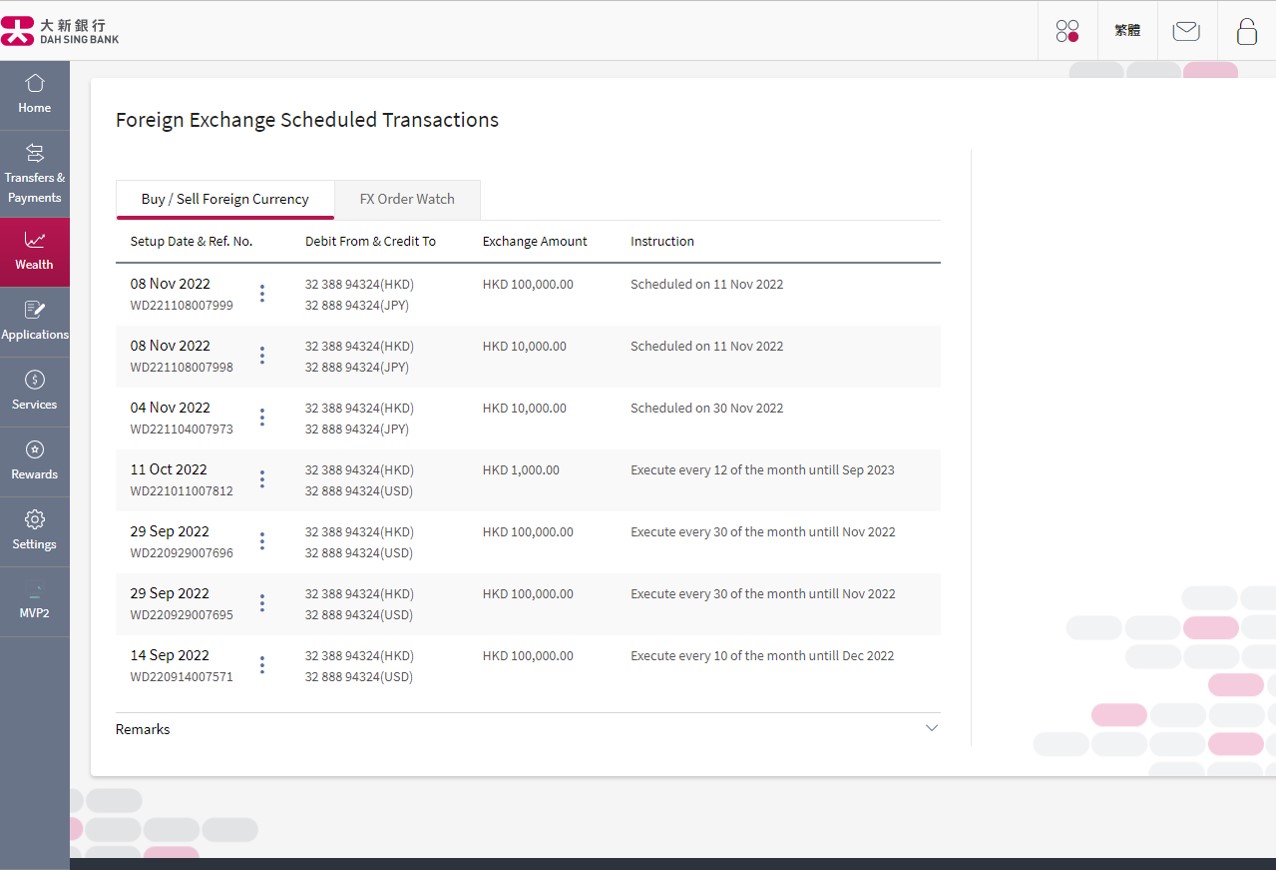This screenshot has height=870, width=1276.
Task: Click Scheduled on 30 Nov 2022 instruction
Action: tap(707, 408)
